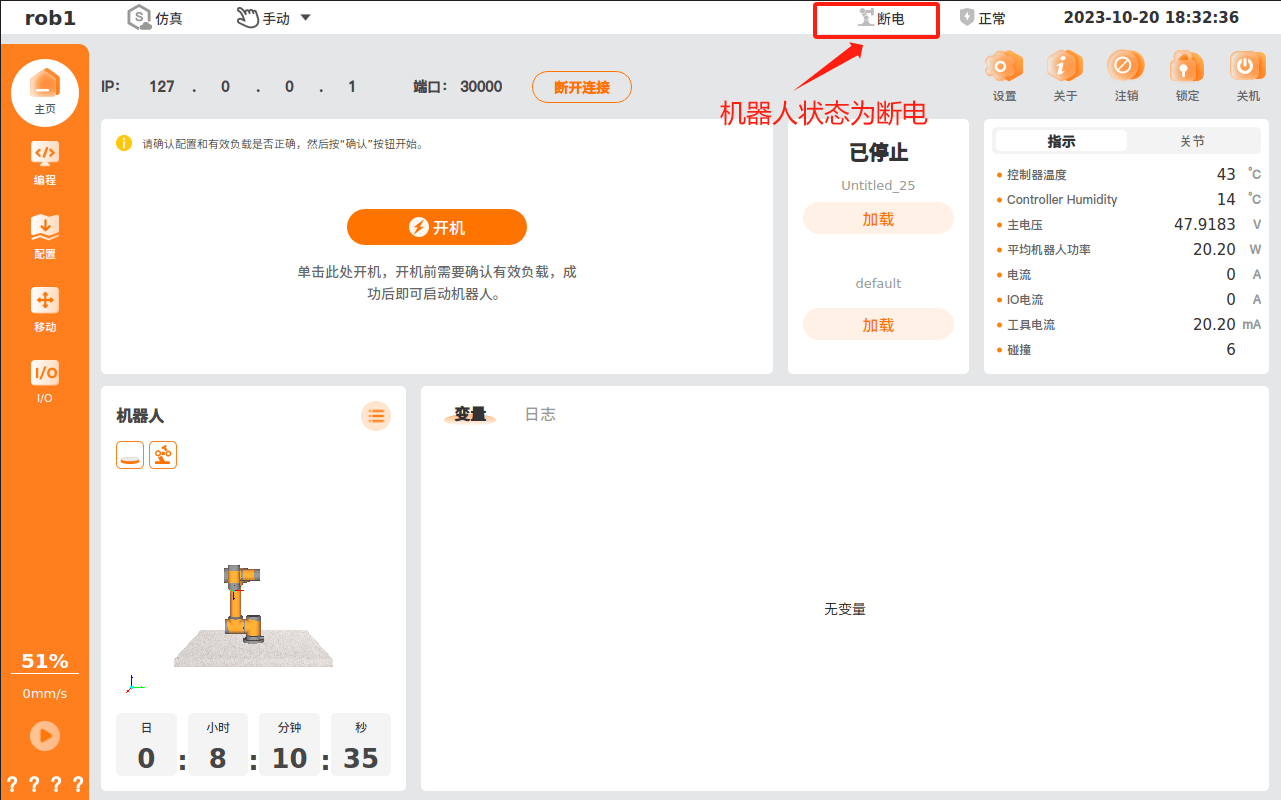Click the 注销 logout icon

click(1126, 67)
